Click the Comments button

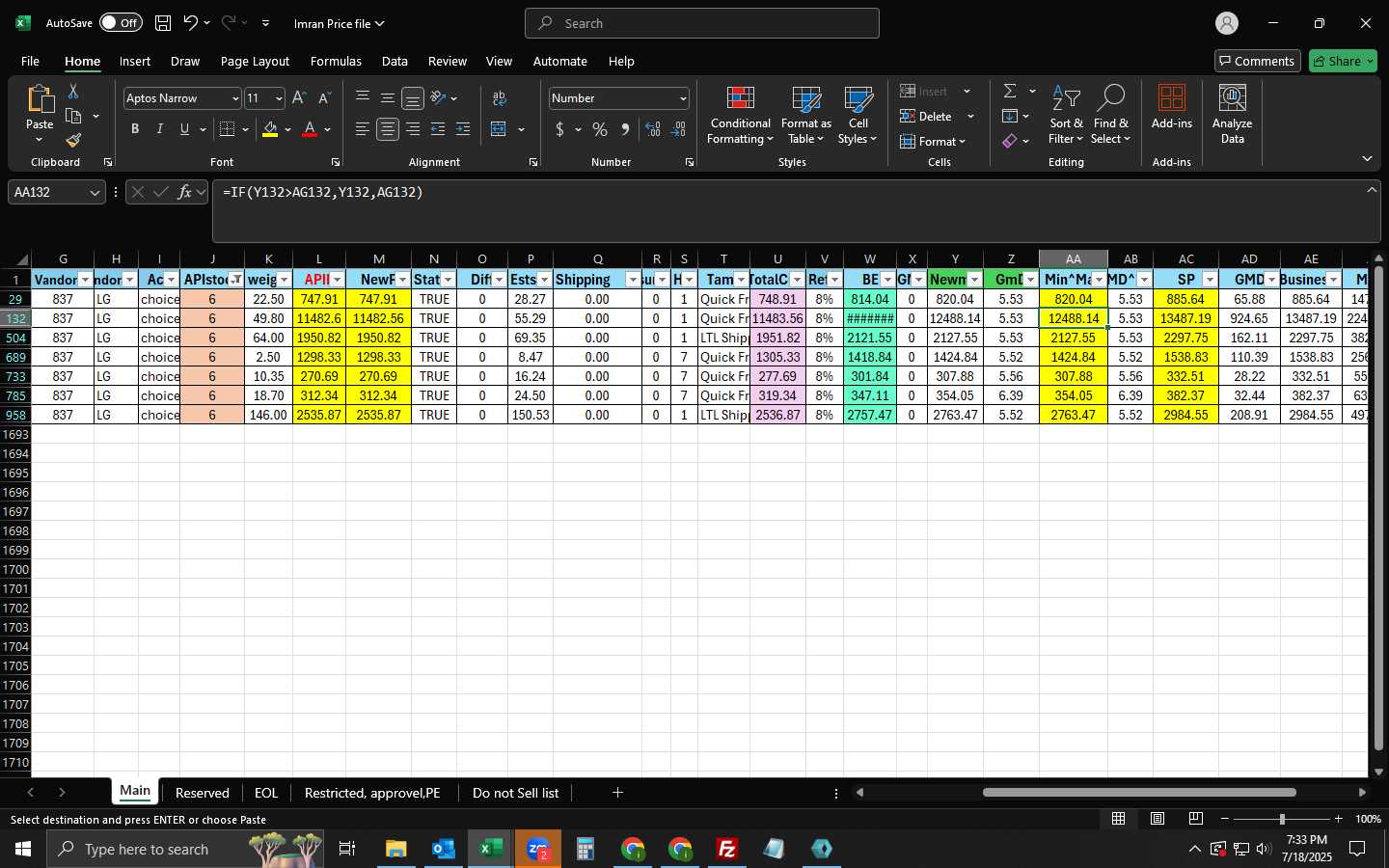click(1256, 61)
